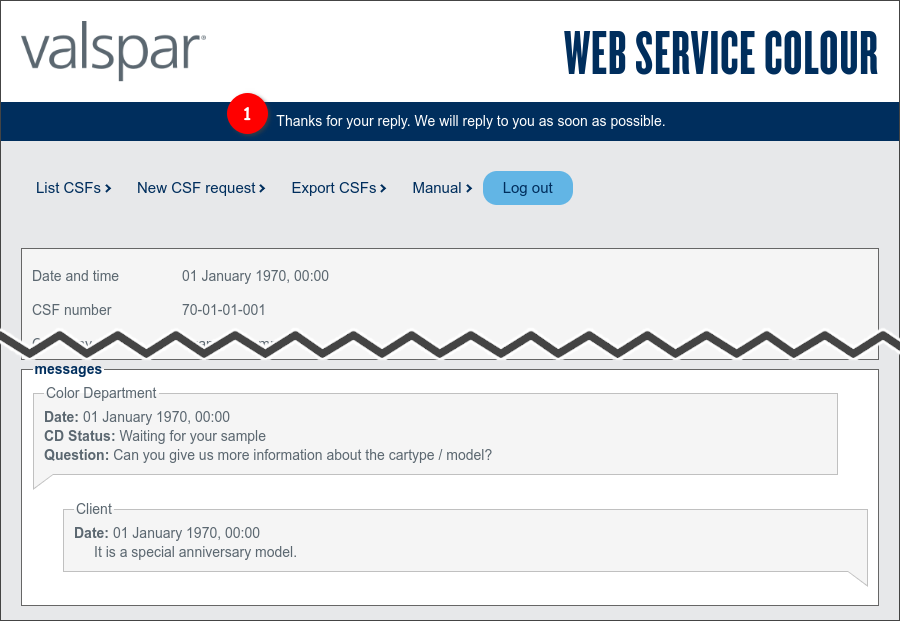Click the Color Department message title
The height and width of the screenshot is (621, 900).
pos(101,393)
